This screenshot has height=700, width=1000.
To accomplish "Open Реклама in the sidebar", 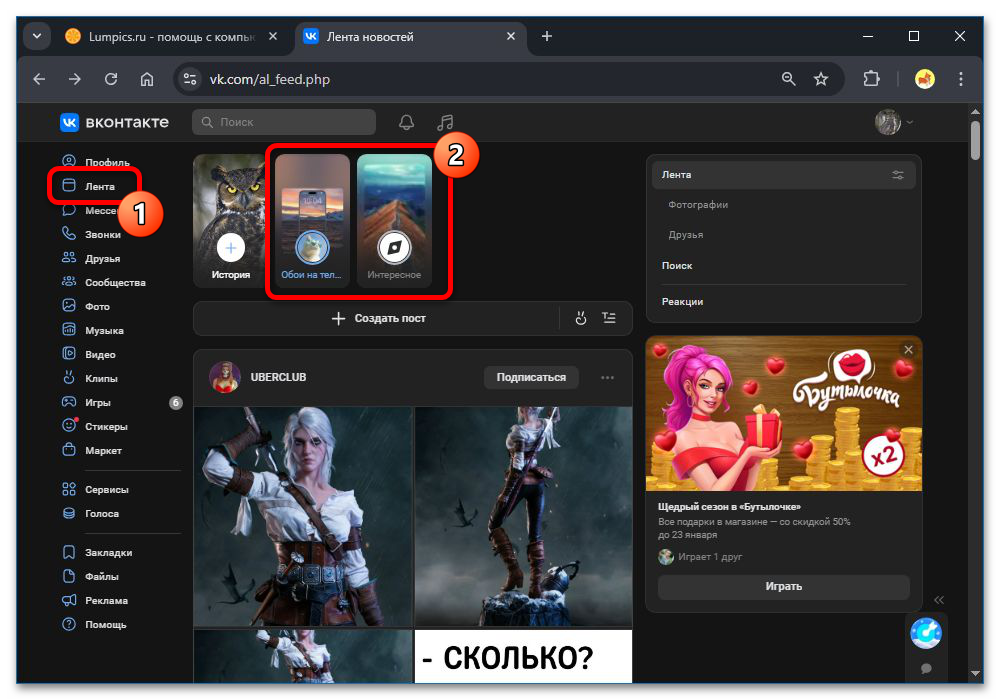I will [x=96, y=601].
